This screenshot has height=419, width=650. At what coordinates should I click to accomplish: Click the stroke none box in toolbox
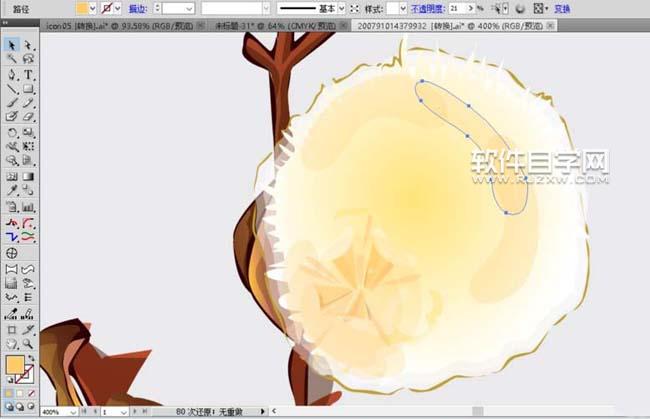[26, 375]
